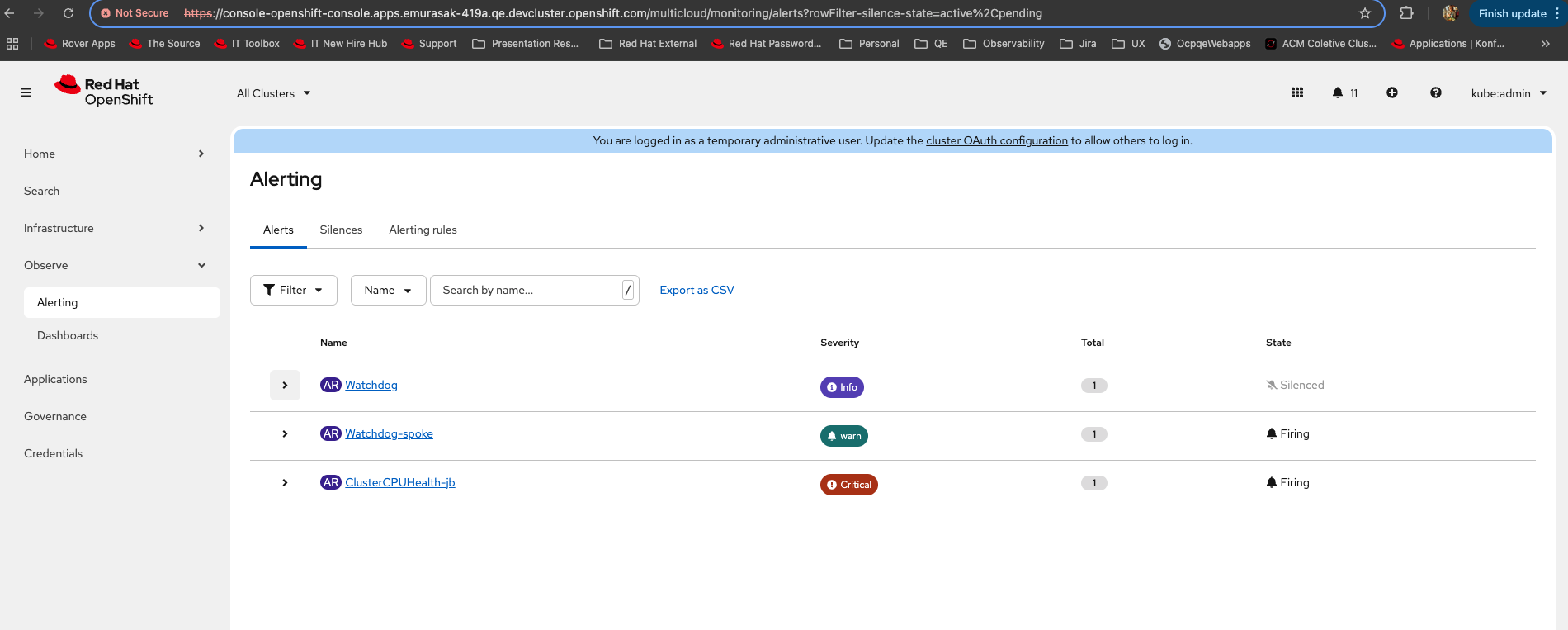Bookmark this page with the star icon

[x=1365, y=13]
